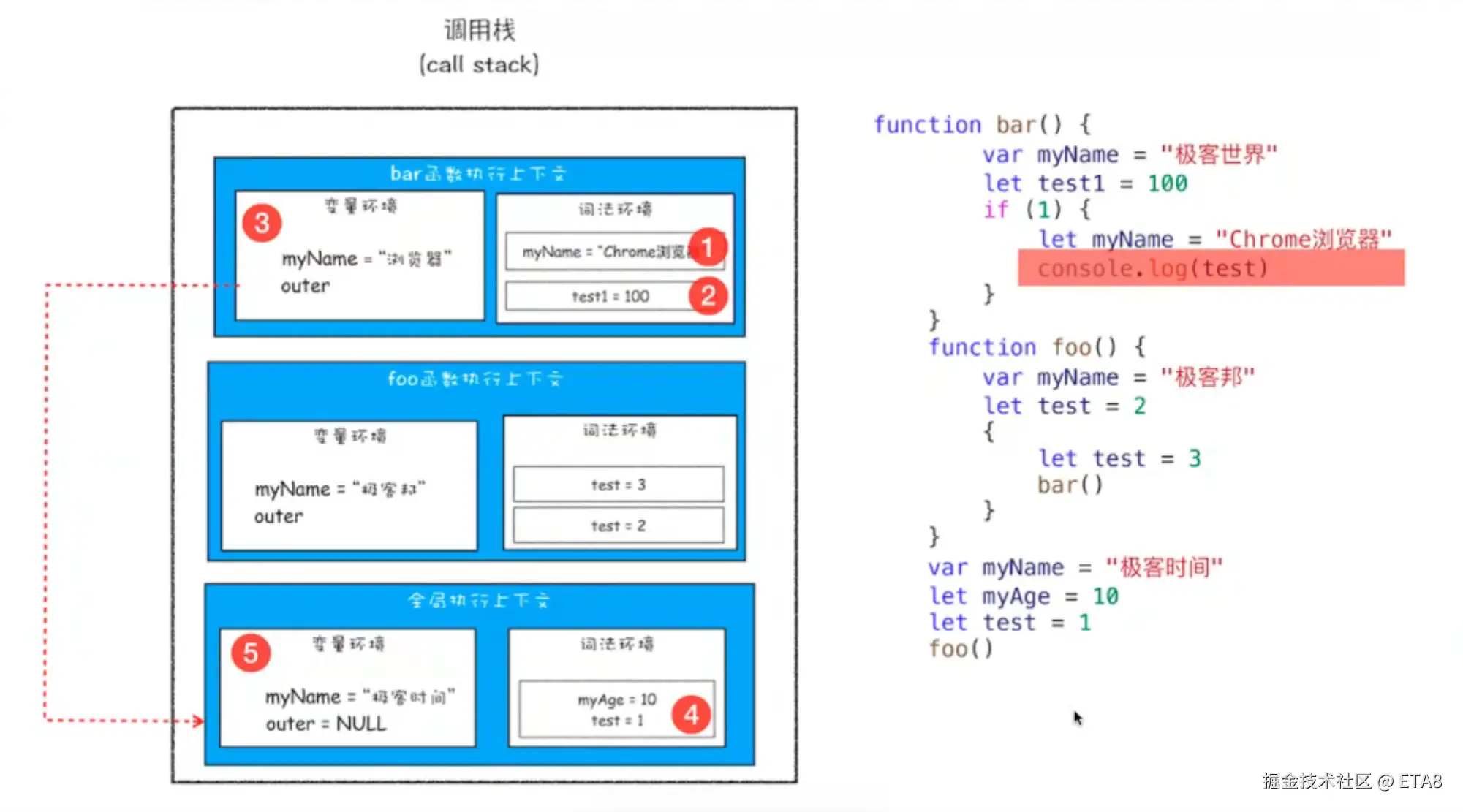Select the myName = "Chrome浏览器" scope box
Screen dimensions: 1463x812
pyautogui.click(x=615, y=251)
